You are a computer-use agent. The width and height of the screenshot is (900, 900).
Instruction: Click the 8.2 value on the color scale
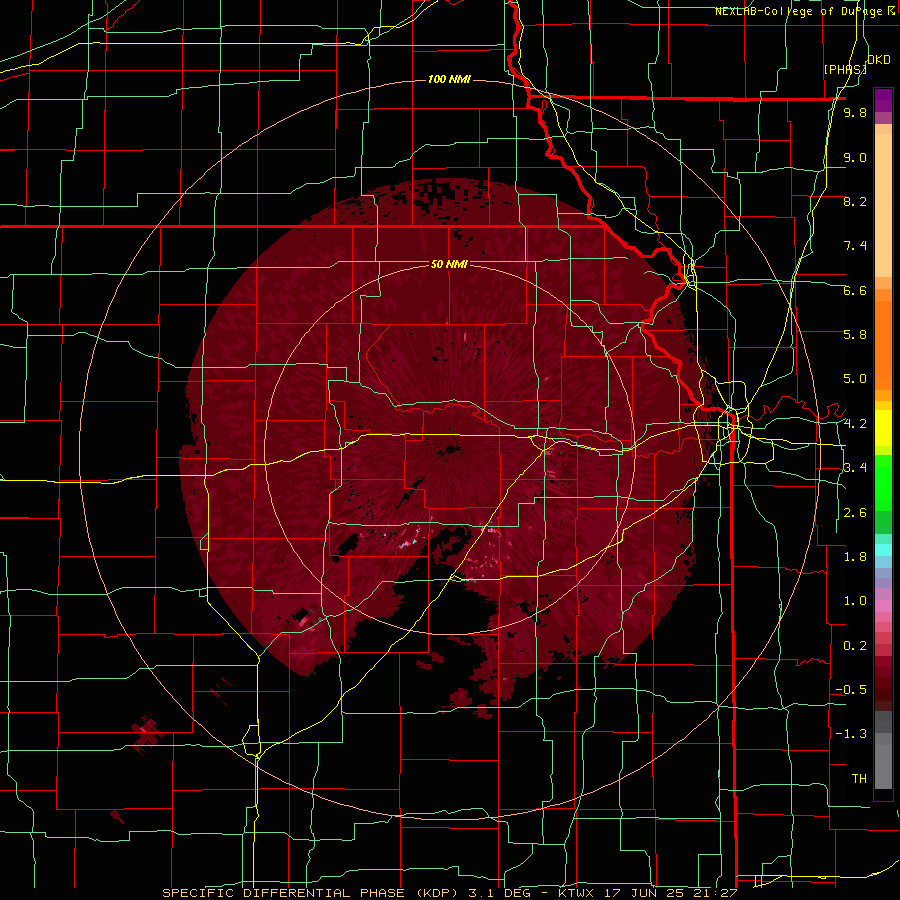pyautogui.click(x=855, y=201)
